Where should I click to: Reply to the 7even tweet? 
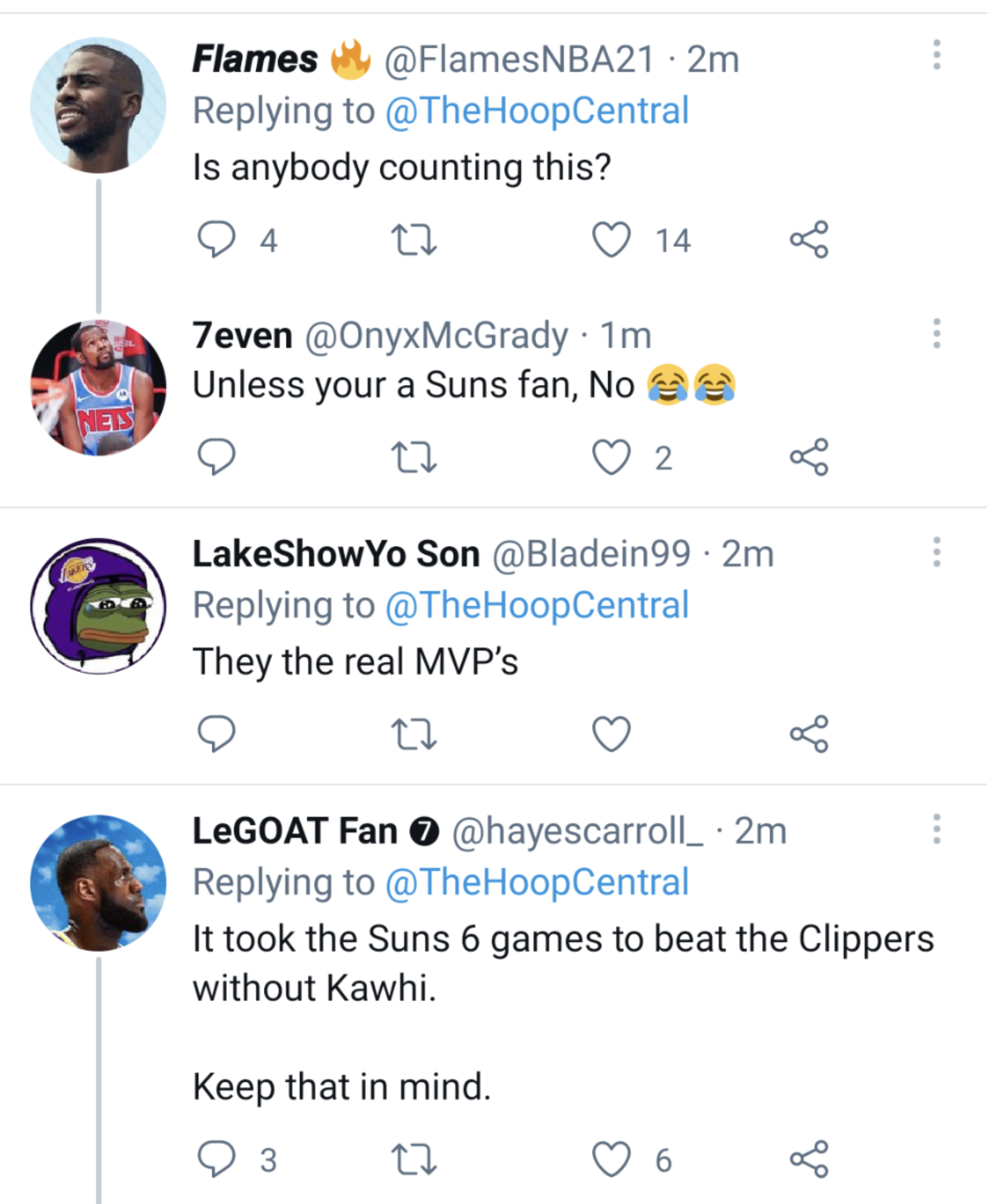217,457
